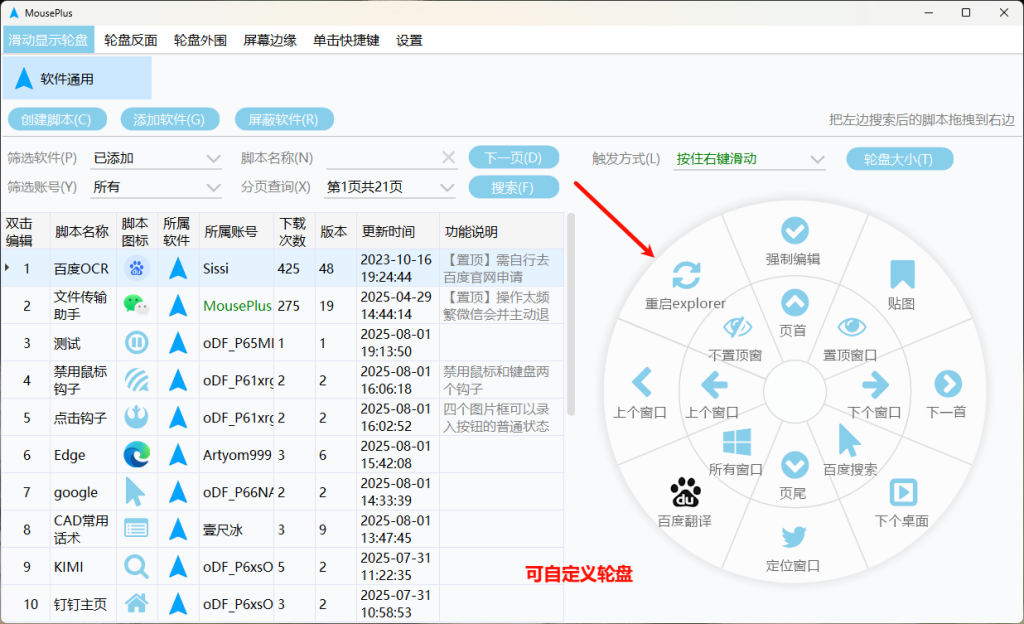This screenshot has height=624, width=1024.
Task: Click the Edge browser icon in row 6
Action: 135,454
